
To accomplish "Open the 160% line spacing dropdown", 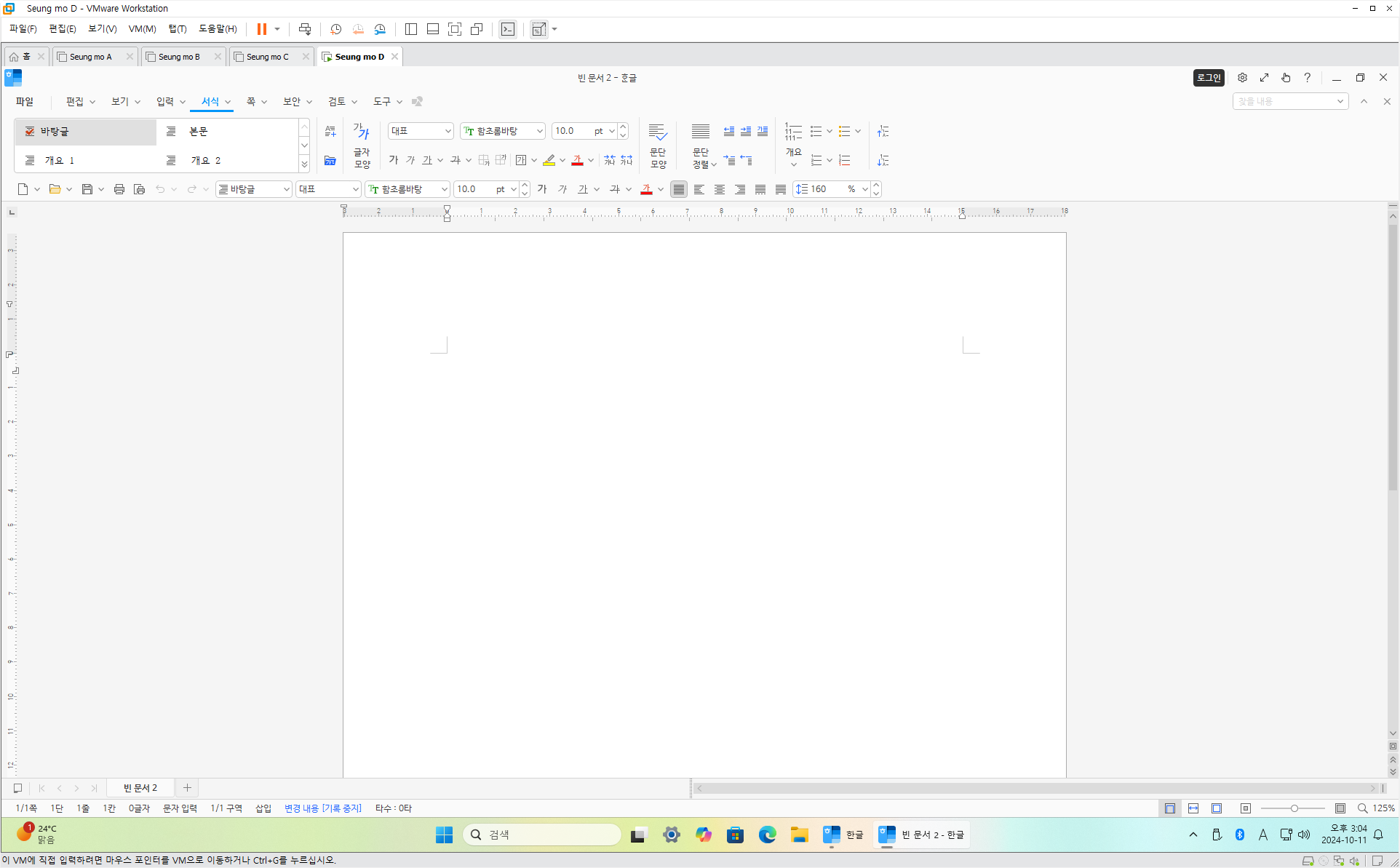I will [864, 189].
